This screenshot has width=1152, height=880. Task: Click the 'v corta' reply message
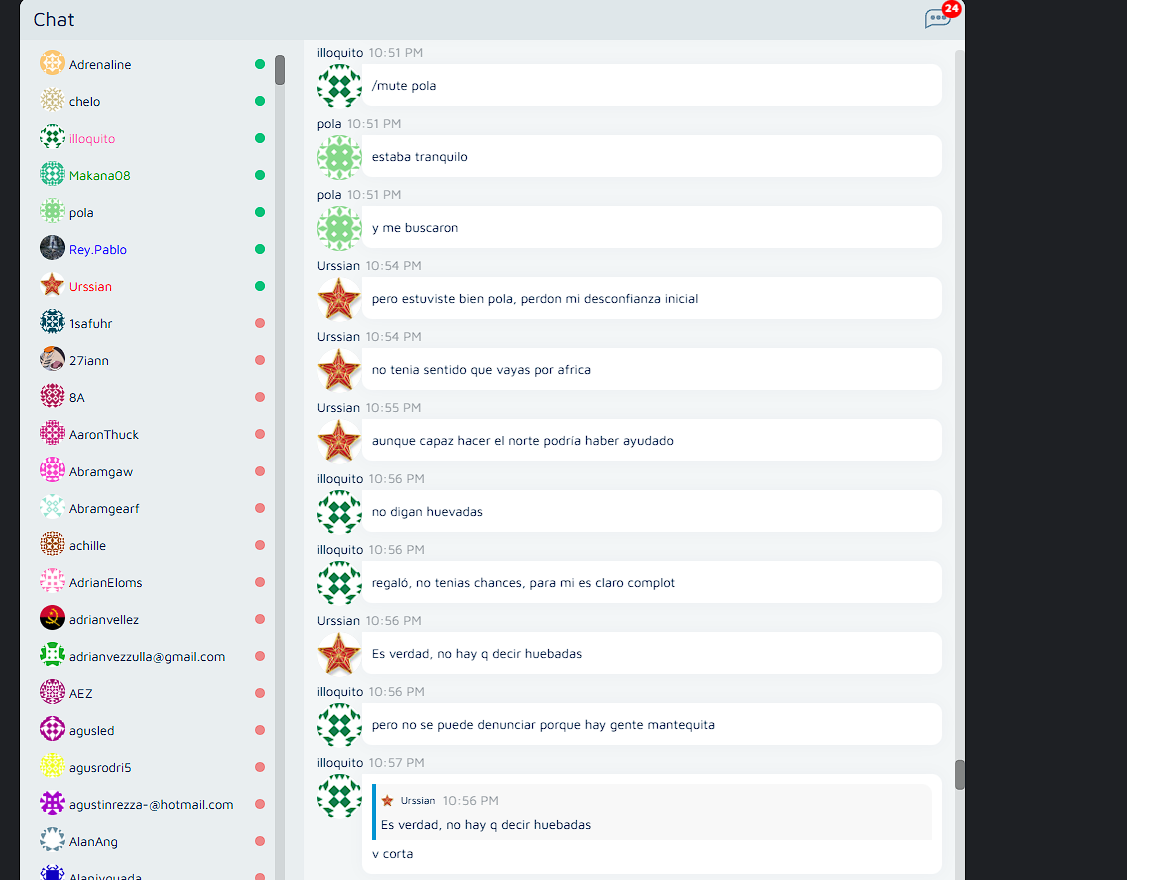point(392,854)
